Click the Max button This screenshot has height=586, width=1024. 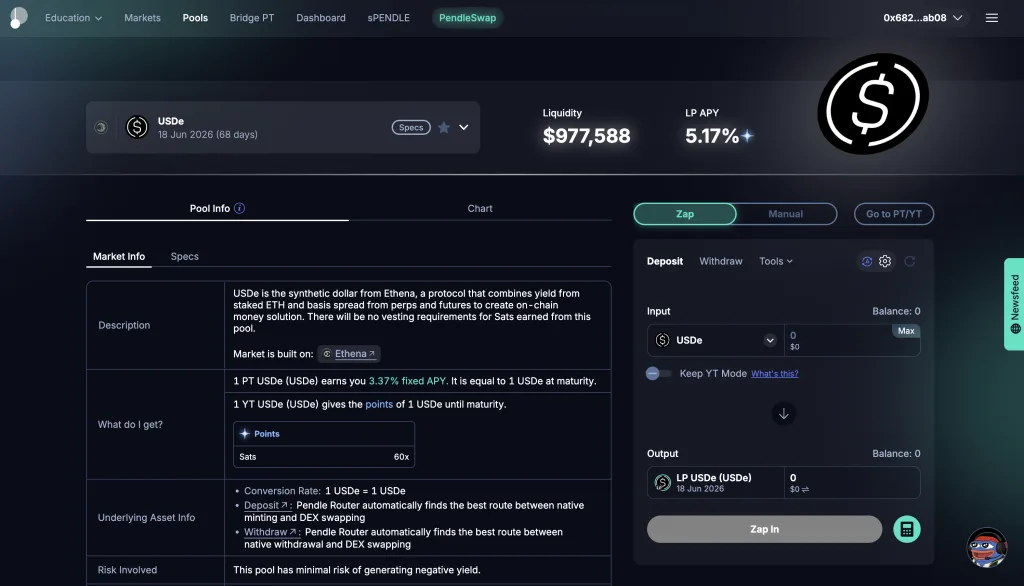point(906,331)
